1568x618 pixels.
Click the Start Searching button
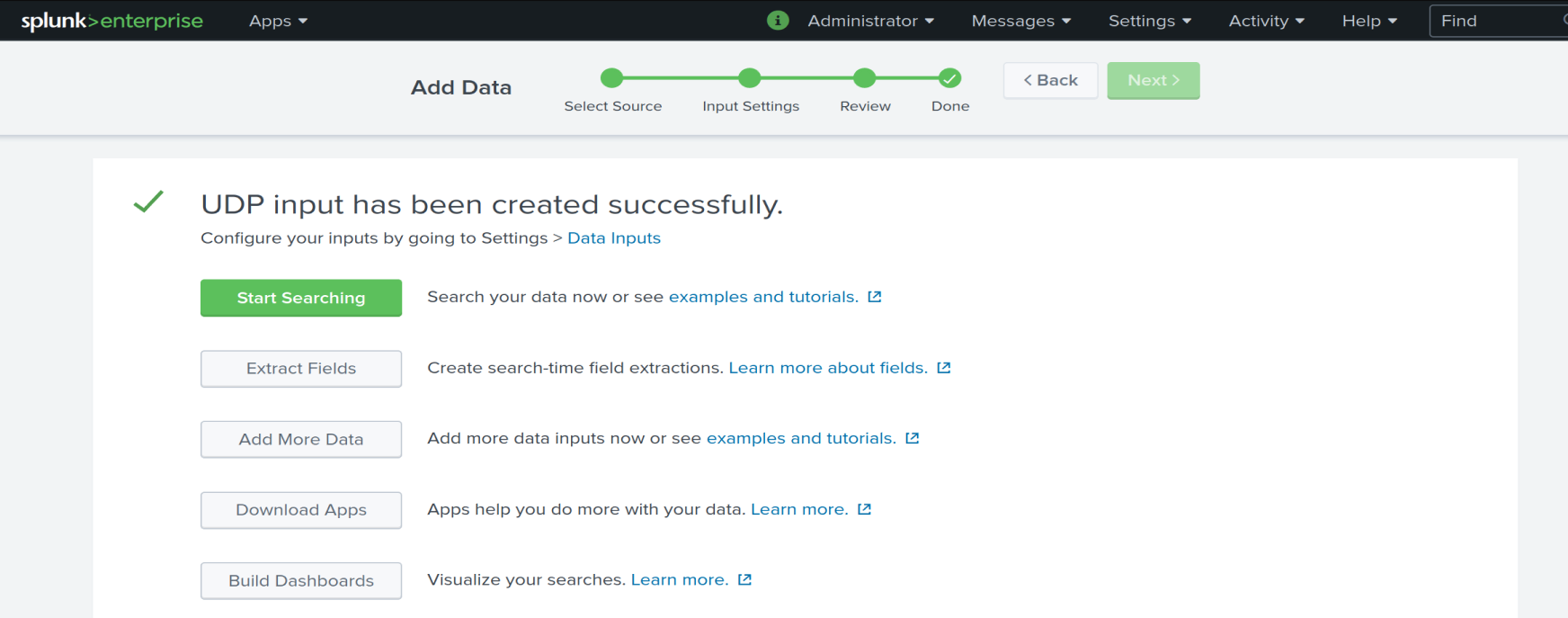pos(301,298)
